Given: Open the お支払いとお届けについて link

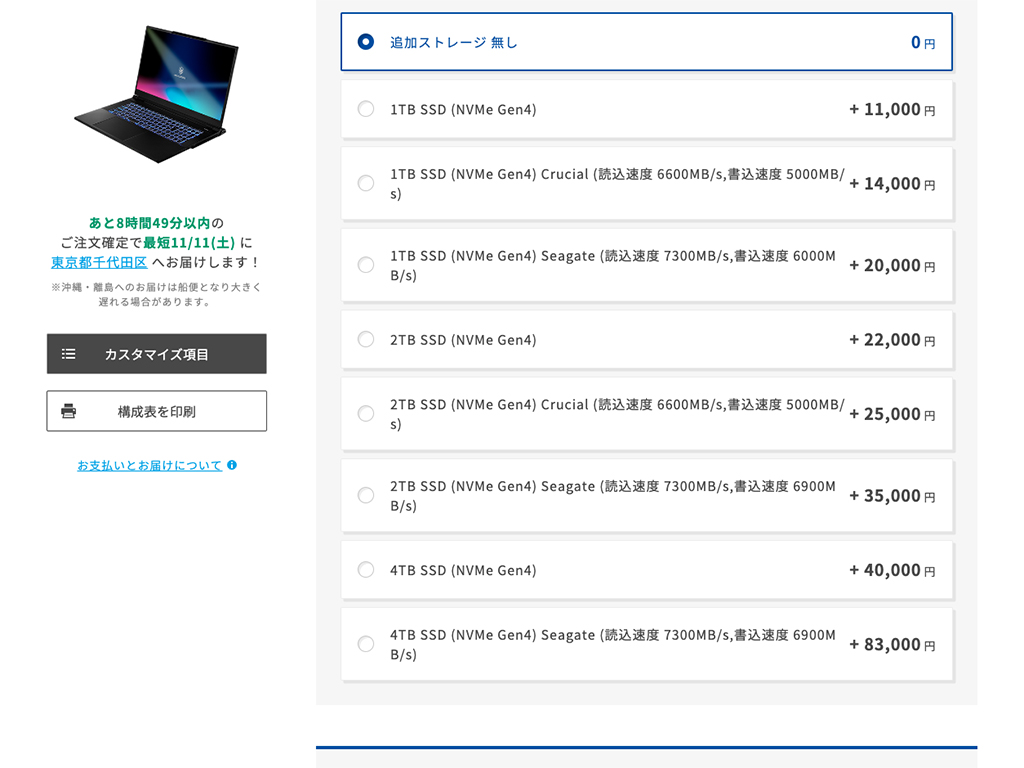Looking at the screenshot, I should click(150, 466).
